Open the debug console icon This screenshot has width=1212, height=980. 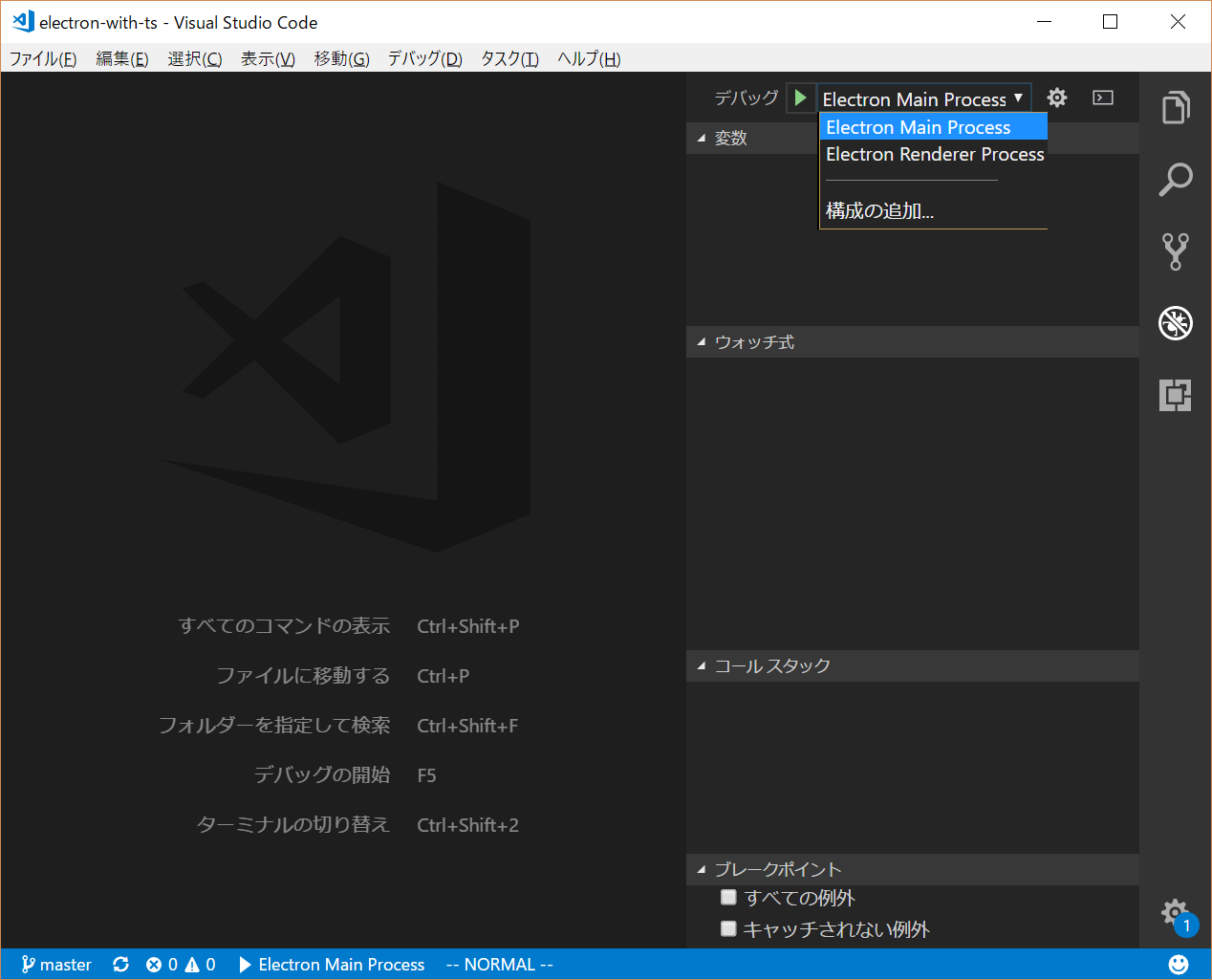pos(1103,98)
